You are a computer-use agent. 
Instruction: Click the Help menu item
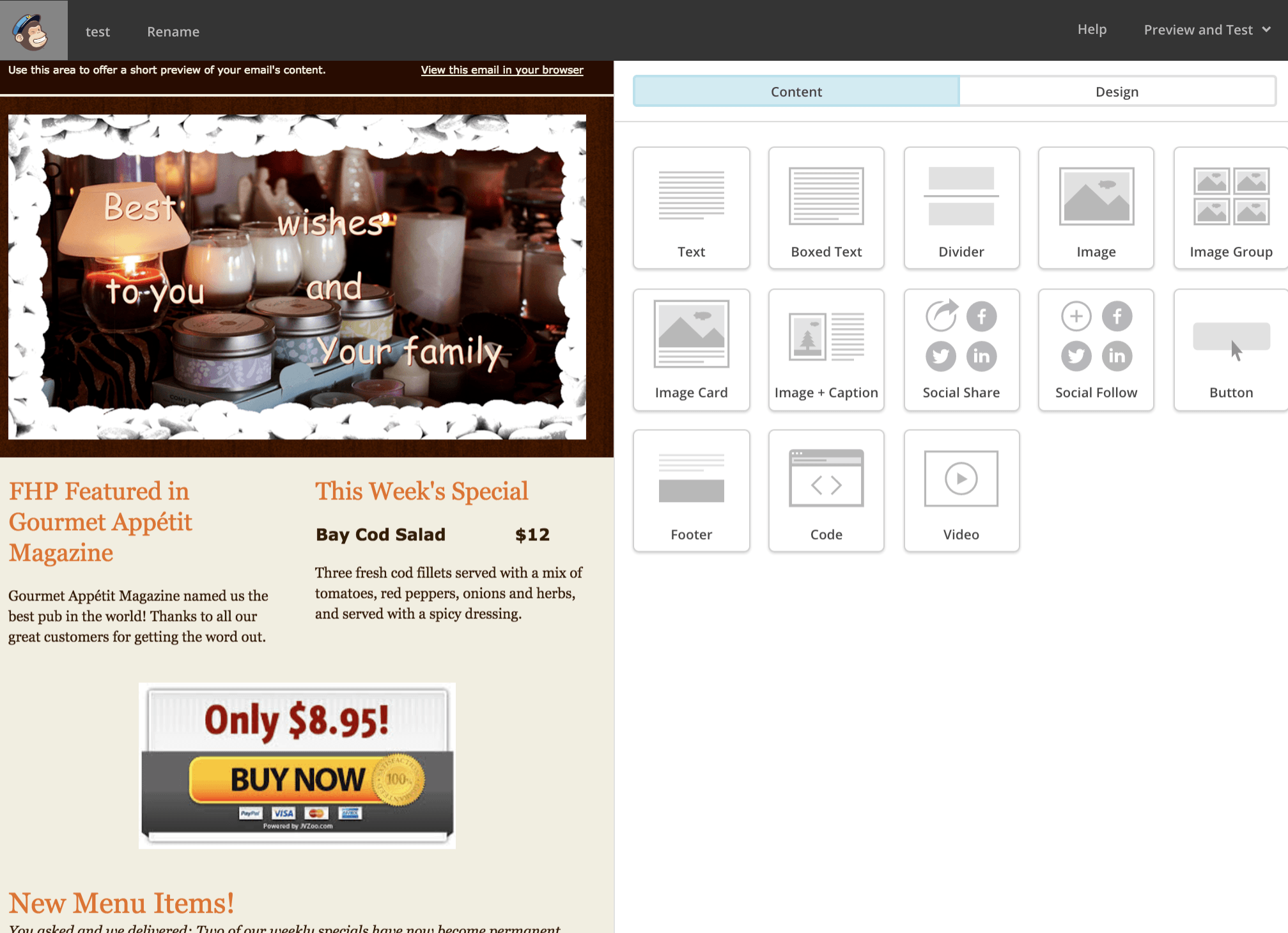click(x=1092, y=29)
